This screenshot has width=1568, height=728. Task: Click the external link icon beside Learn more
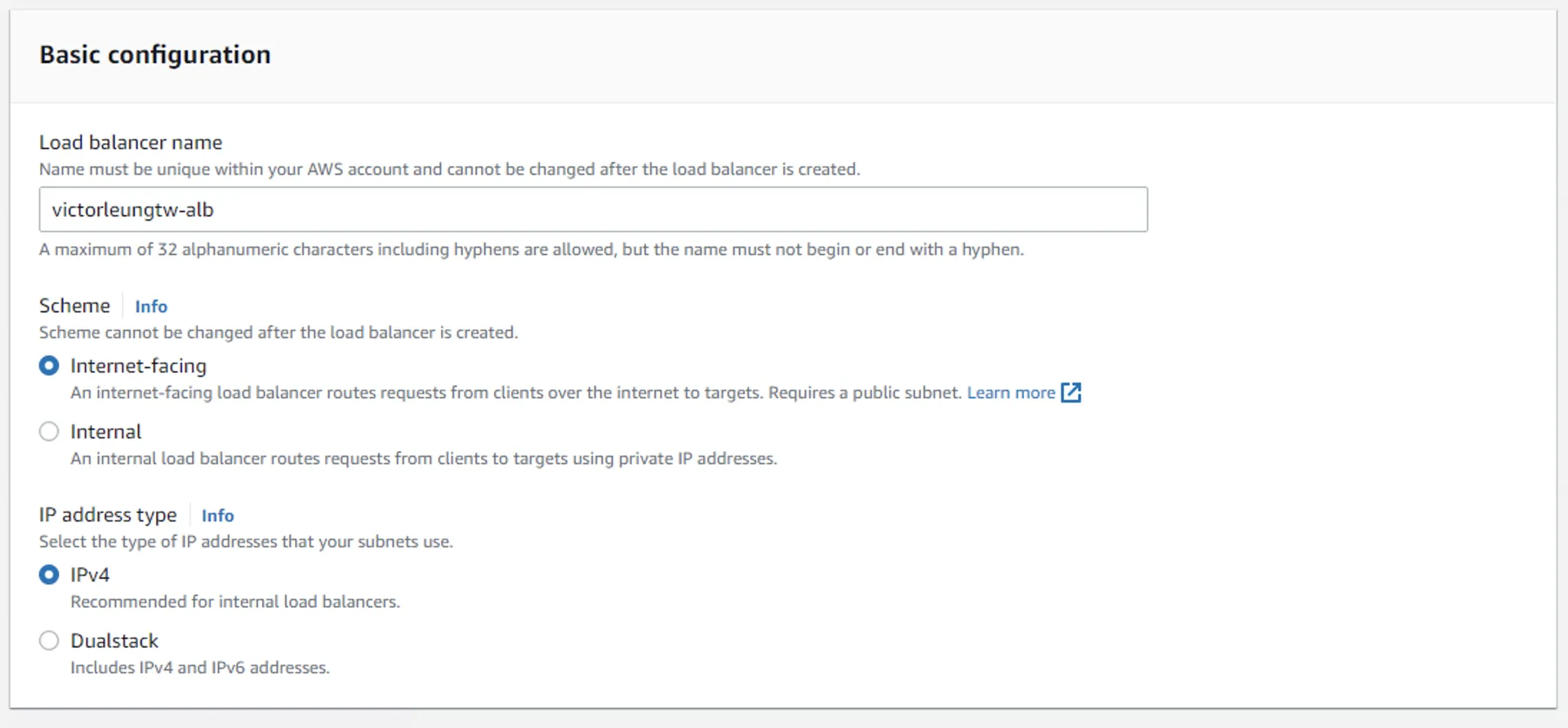1071,393
